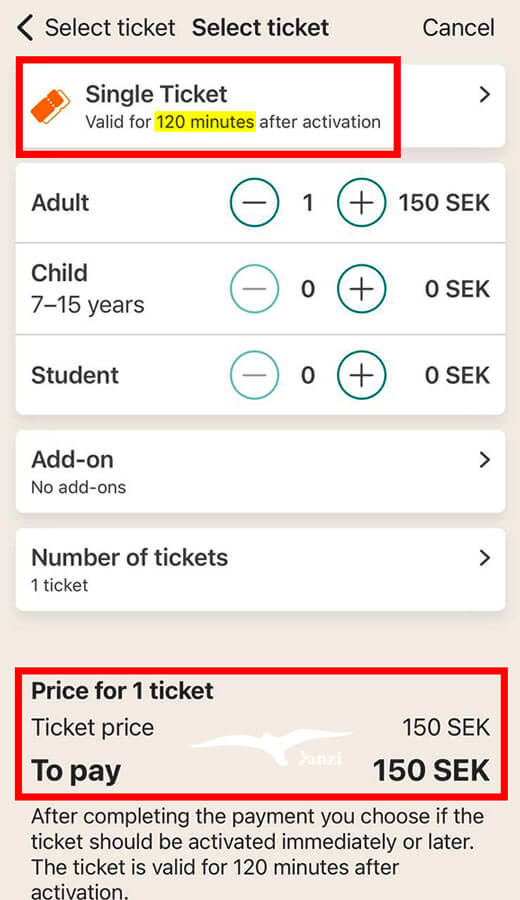Decrease Adult ticket count with minus
Image resolution: width=520 pixels, height=900 pixels.
coord(254,203)
